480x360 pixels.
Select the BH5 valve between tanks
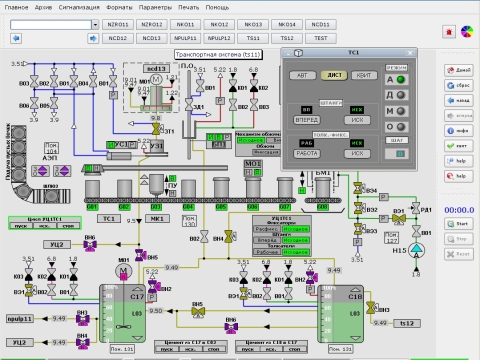198,312
